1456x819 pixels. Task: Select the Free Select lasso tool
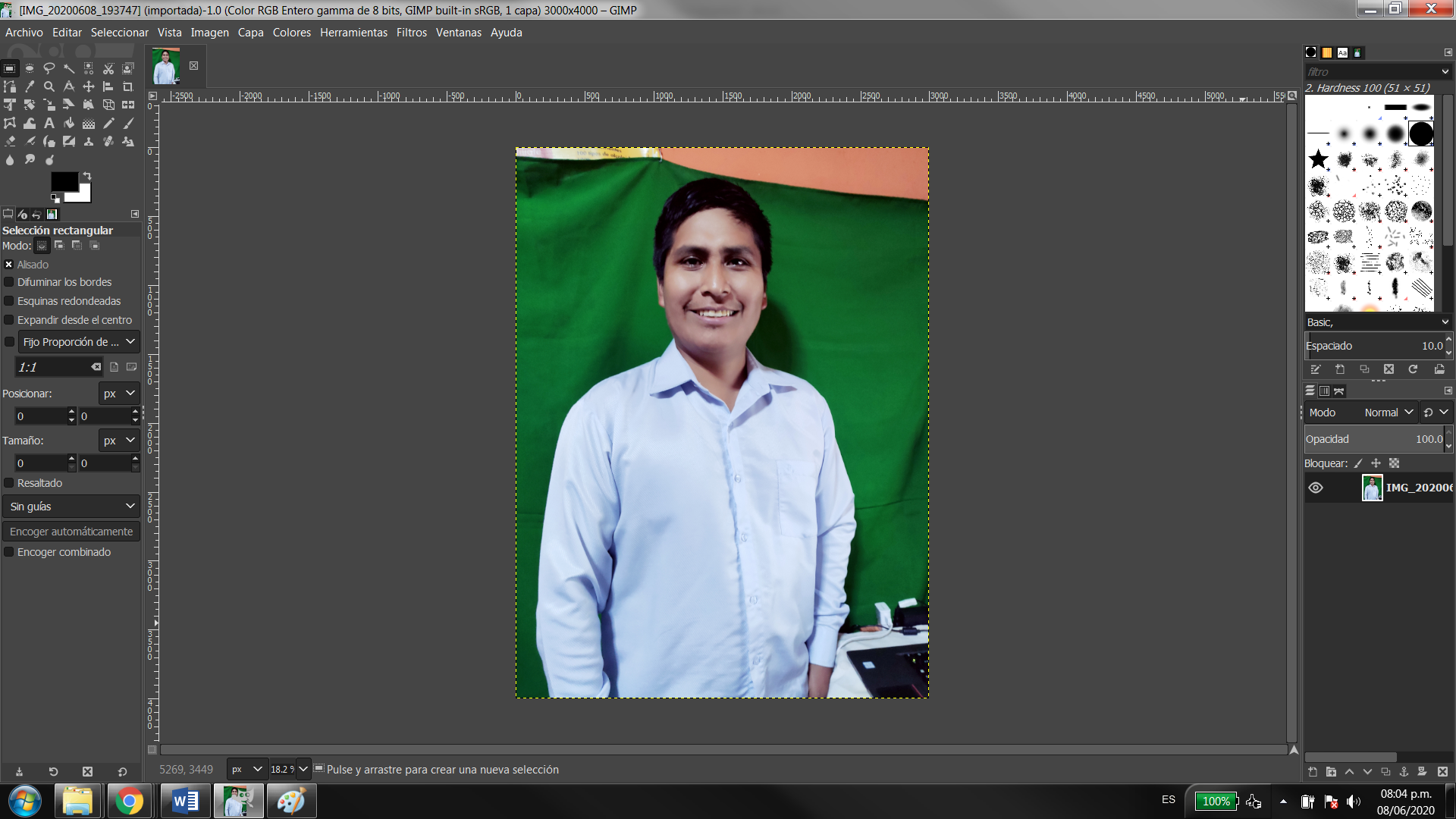49,68
